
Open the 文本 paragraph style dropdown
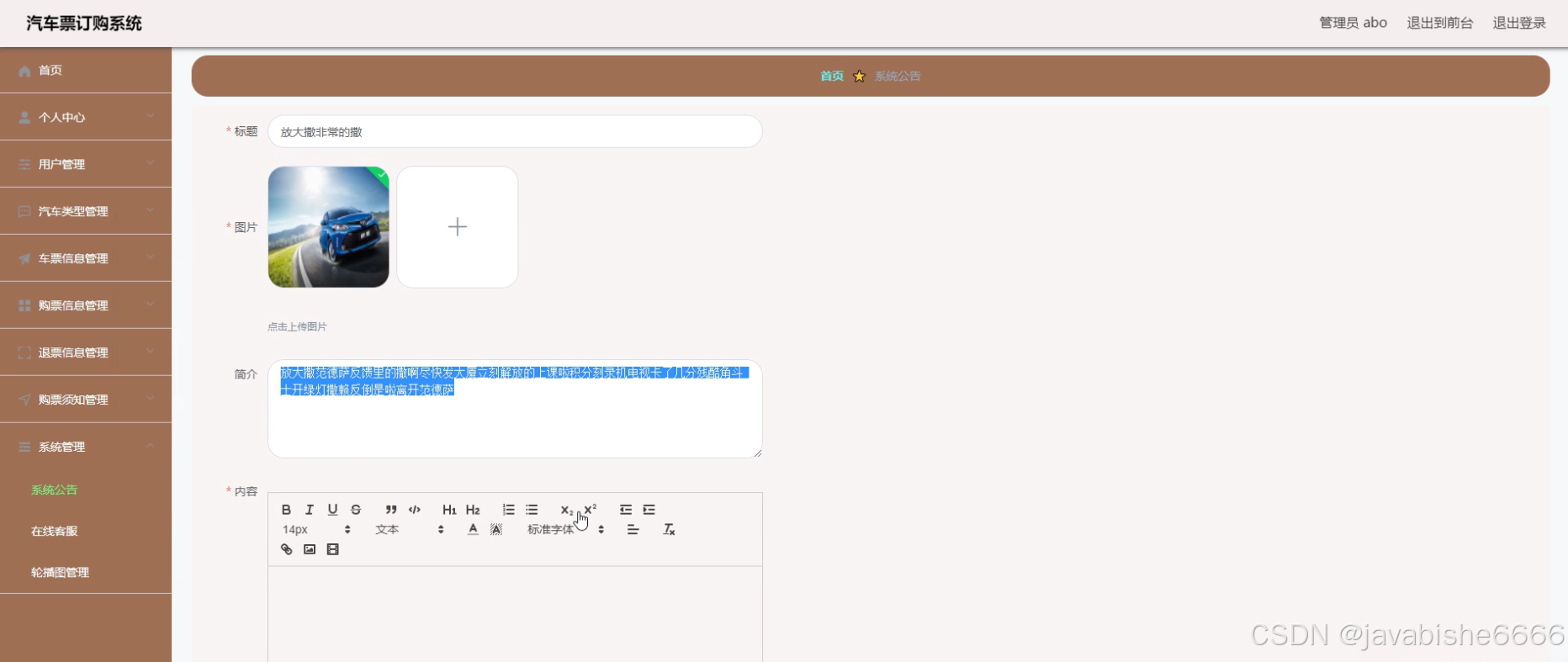point(409,529)
